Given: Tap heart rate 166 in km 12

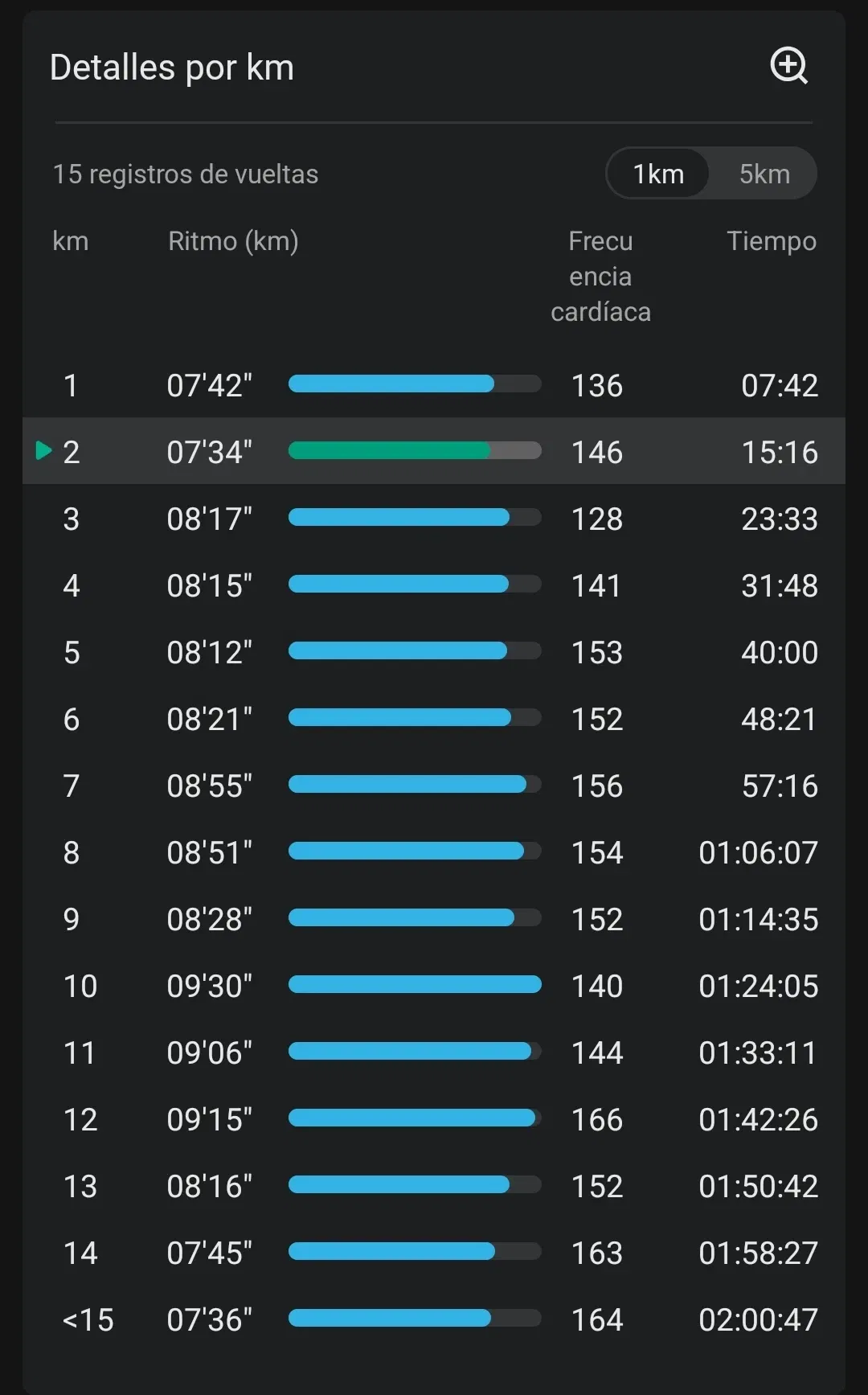Looking at the screenshot, I should (x=597, y=1119).
